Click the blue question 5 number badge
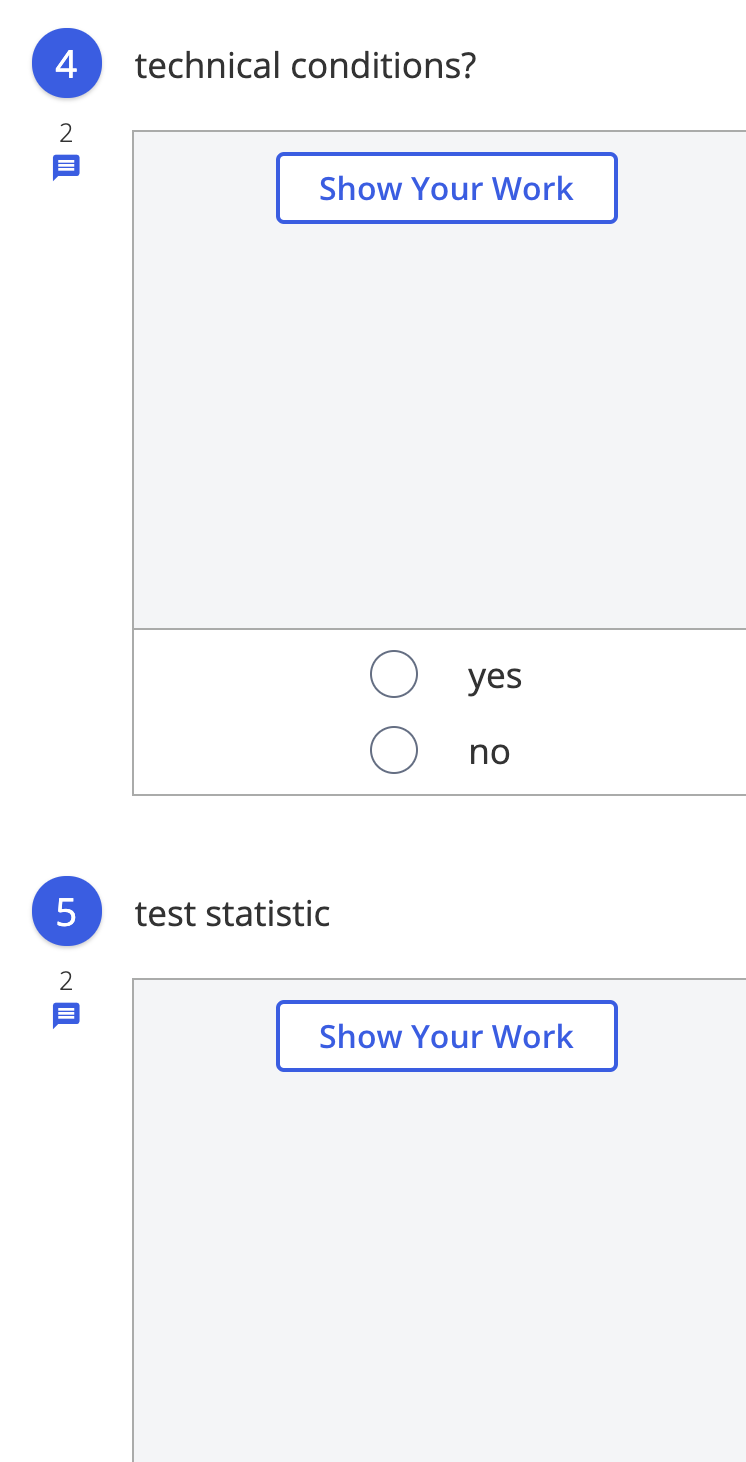 pos(67,911)
